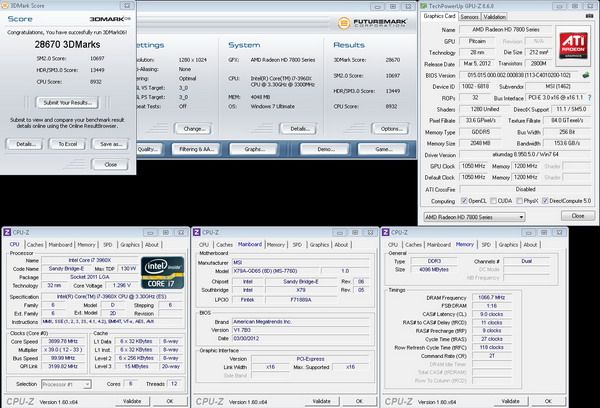Click the Futuremark Corporation logo
This screenshot has height=408, width=600.
pos(372,23)
